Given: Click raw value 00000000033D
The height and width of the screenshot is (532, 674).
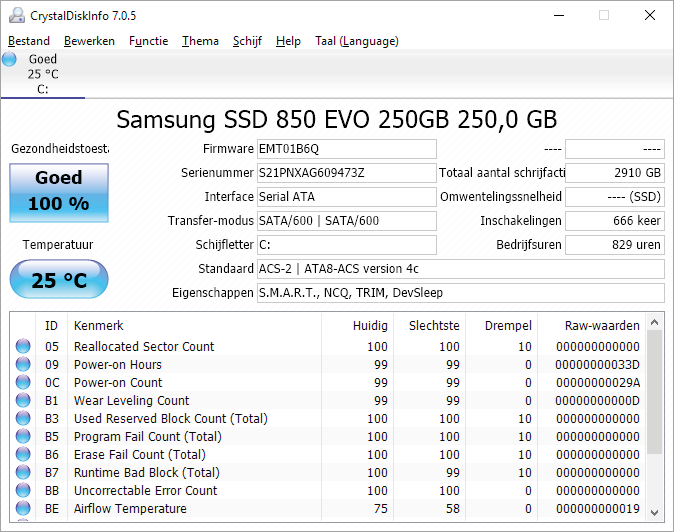Looking at the screenshot, I should (x=597, y=364).
